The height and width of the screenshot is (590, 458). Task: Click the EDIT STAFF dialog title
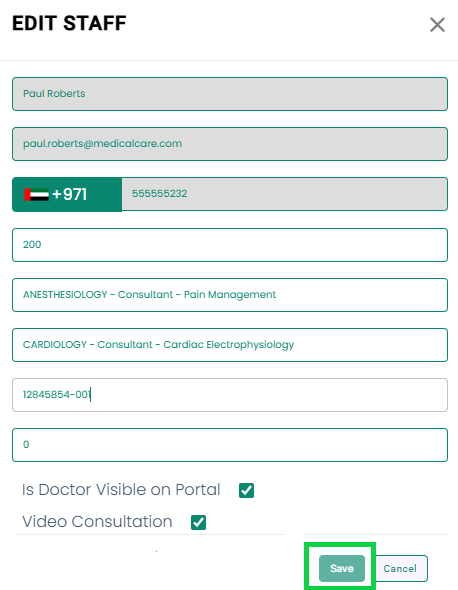pyautogui.click(x=69, y=23)
